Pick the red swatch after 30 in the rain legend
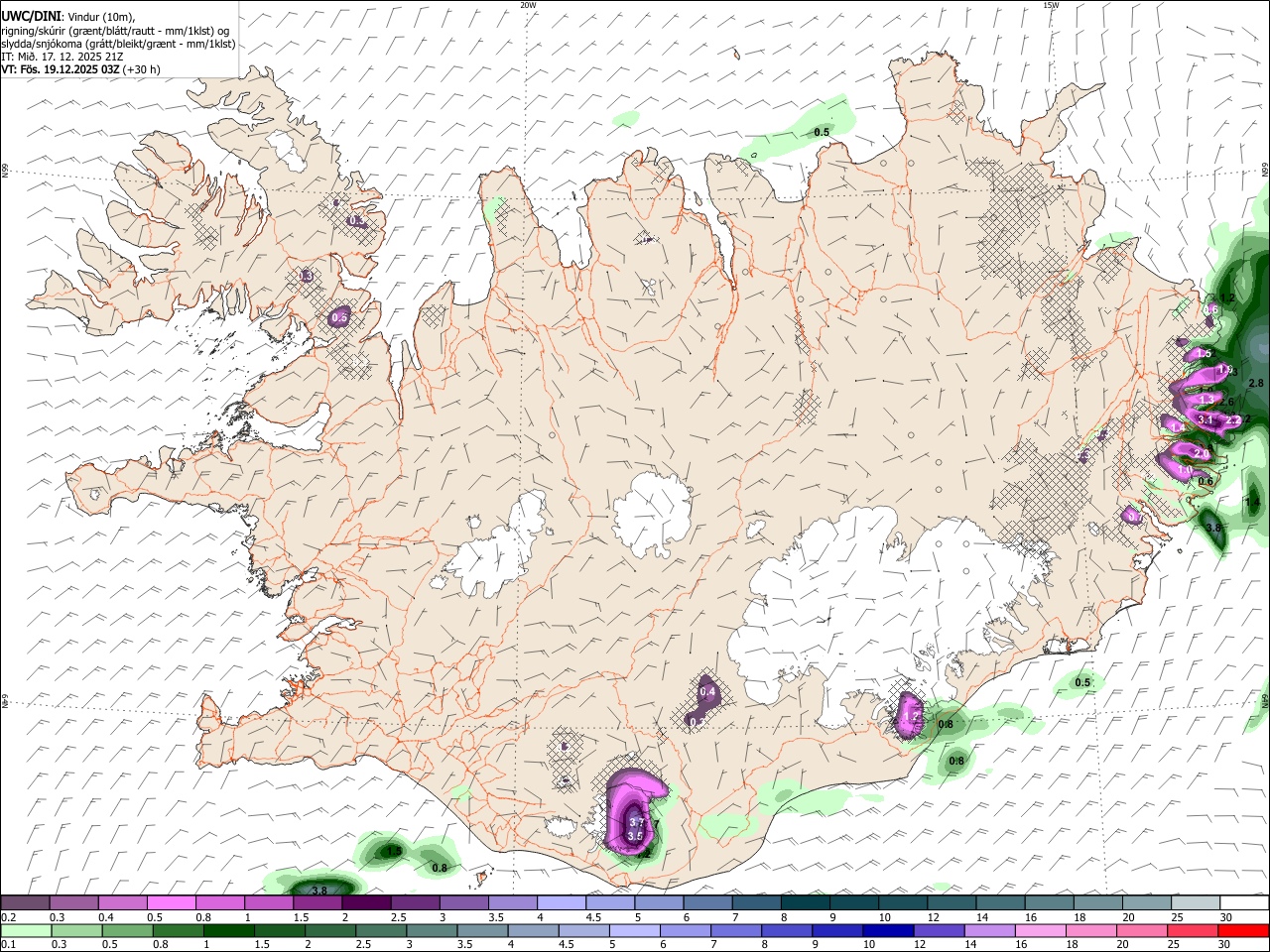Image resolution: width=1270 pixels, height=952 pixels. click(x=1243, y=930)
